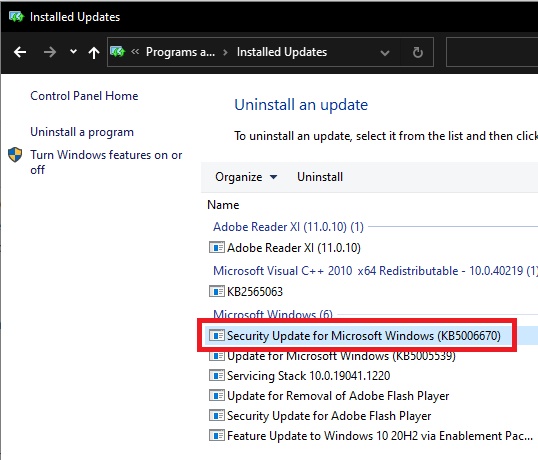This screenshot has height=460, width=538.
Task: Click the Name column header
Action: point(223,205)
